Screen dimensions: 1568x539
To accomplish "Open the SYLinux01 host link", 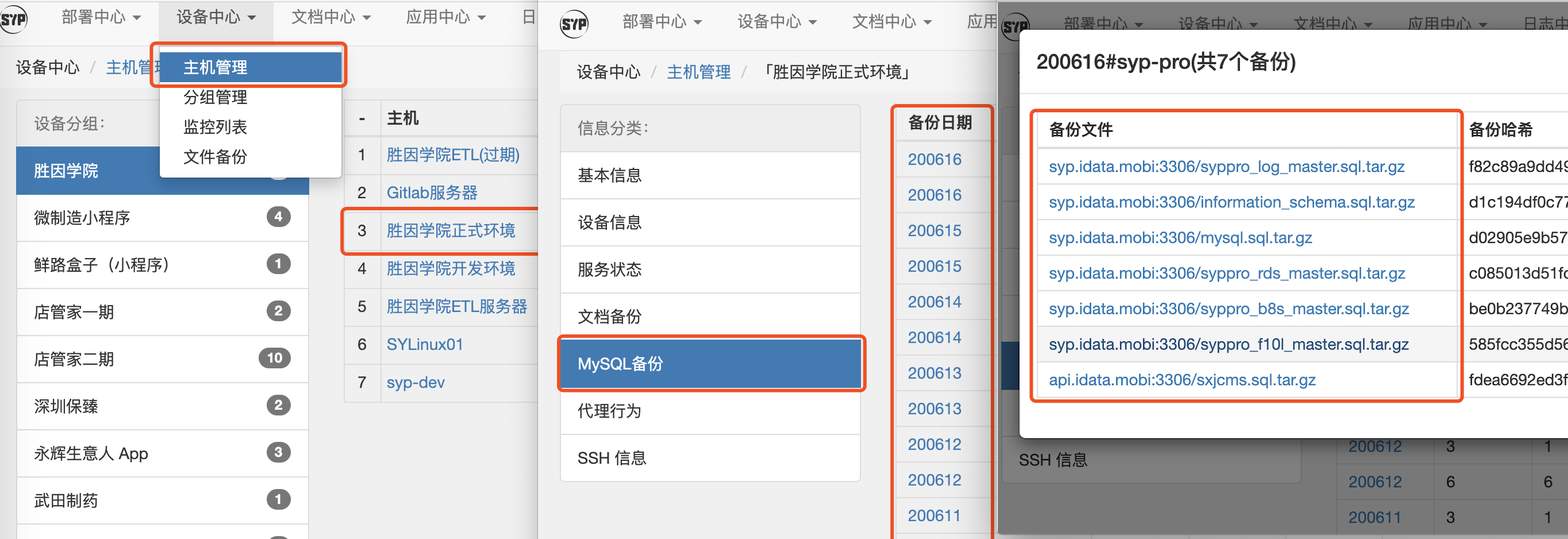I will [425, 344].
